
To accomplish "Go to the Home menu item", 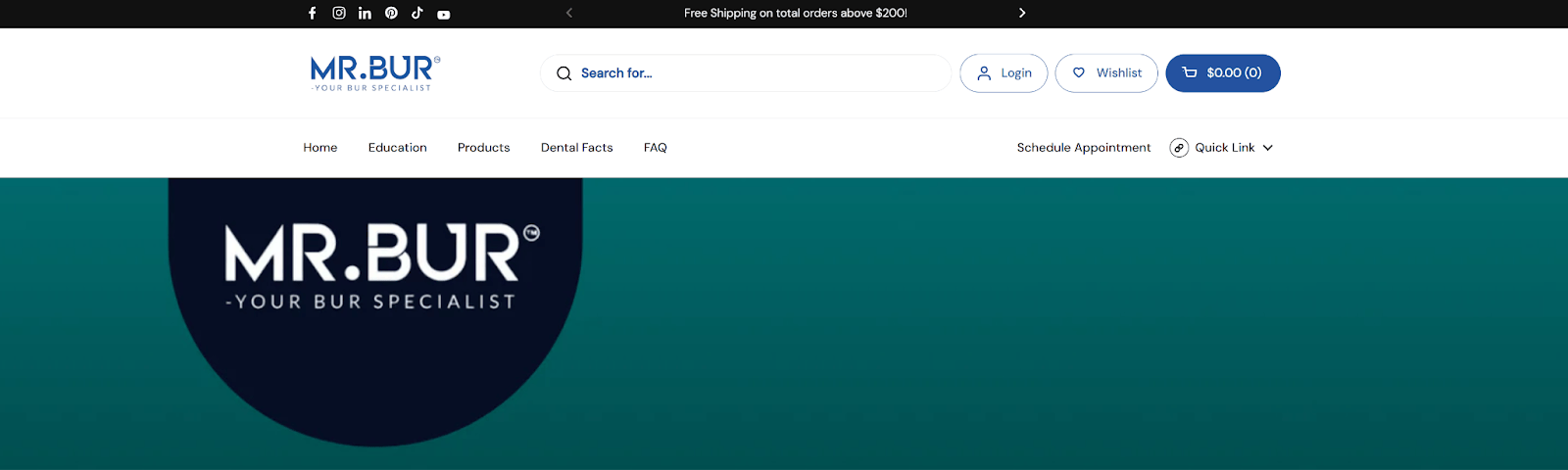I will click(x=320, y=148).
